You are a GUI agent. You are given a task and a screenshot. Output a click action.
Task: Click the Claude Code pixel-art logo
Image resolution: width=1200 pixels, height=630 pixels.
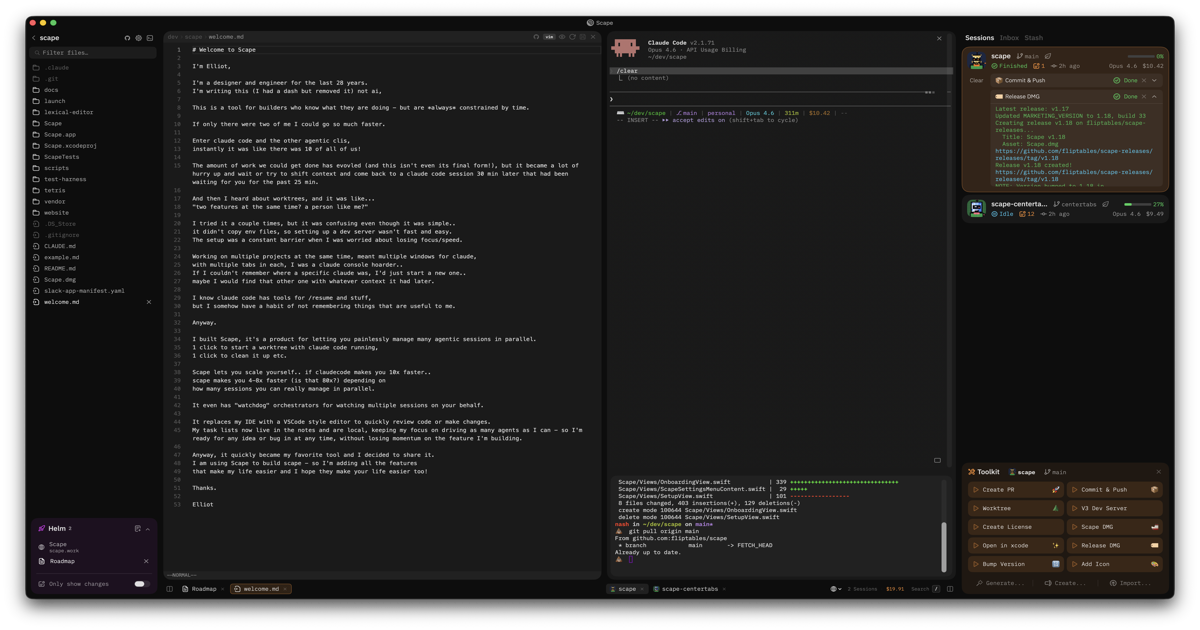pos(628,46)
